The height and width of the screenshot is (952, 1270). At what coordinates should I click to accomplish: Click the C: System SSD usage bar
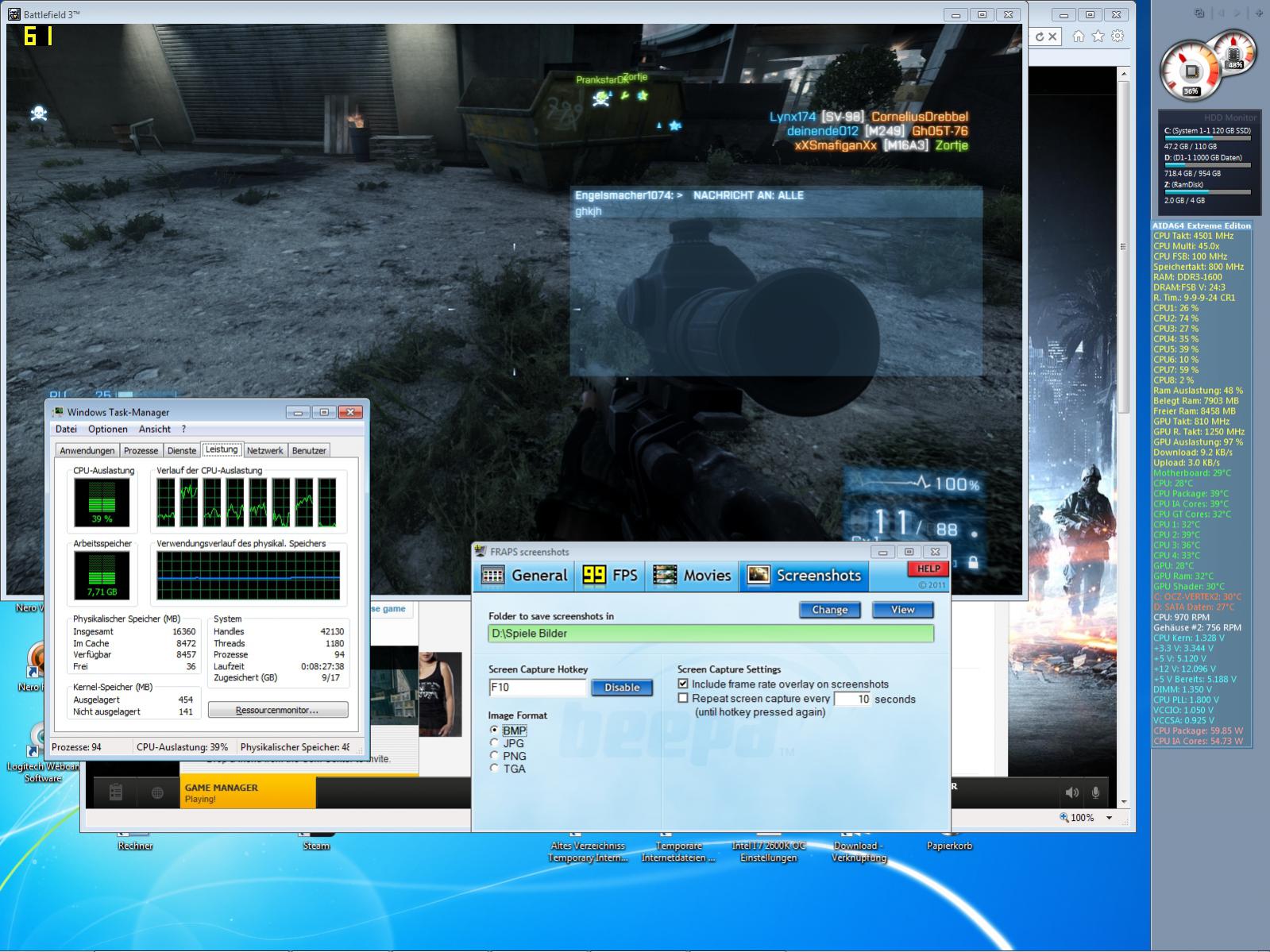1207,138
